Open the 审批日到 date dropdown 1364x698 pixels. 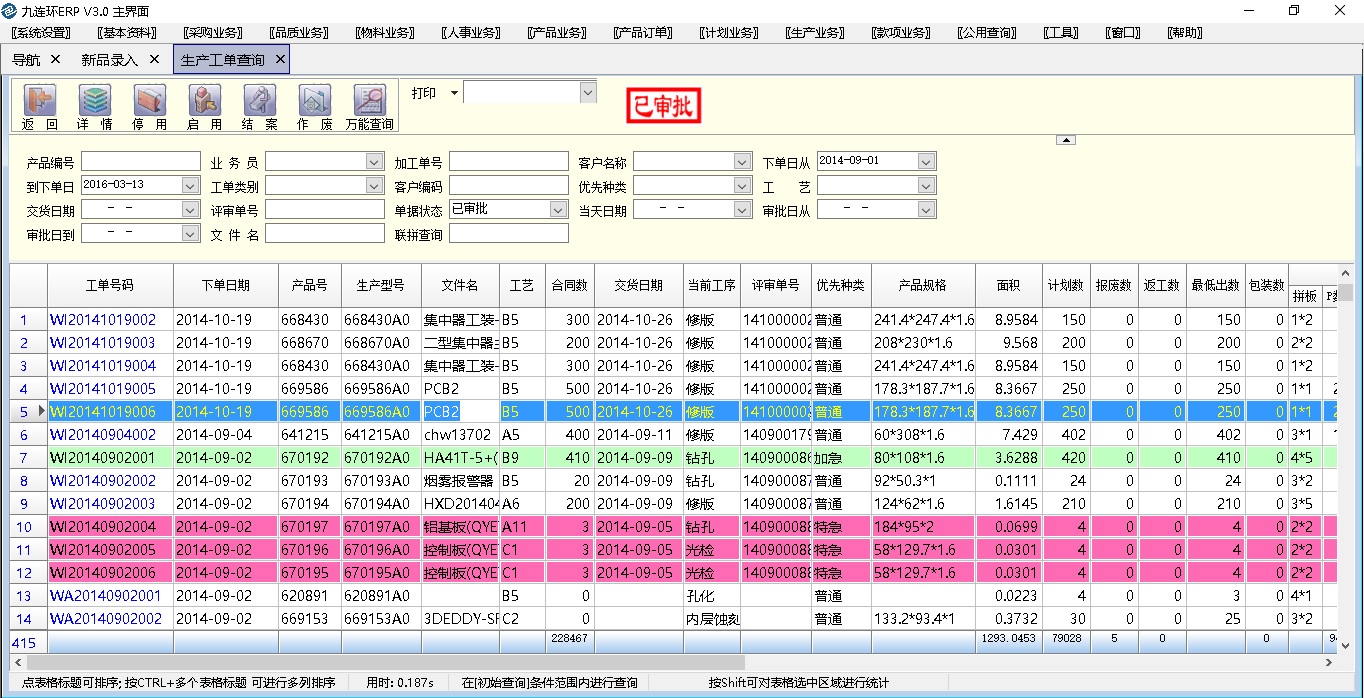[191, 233]
